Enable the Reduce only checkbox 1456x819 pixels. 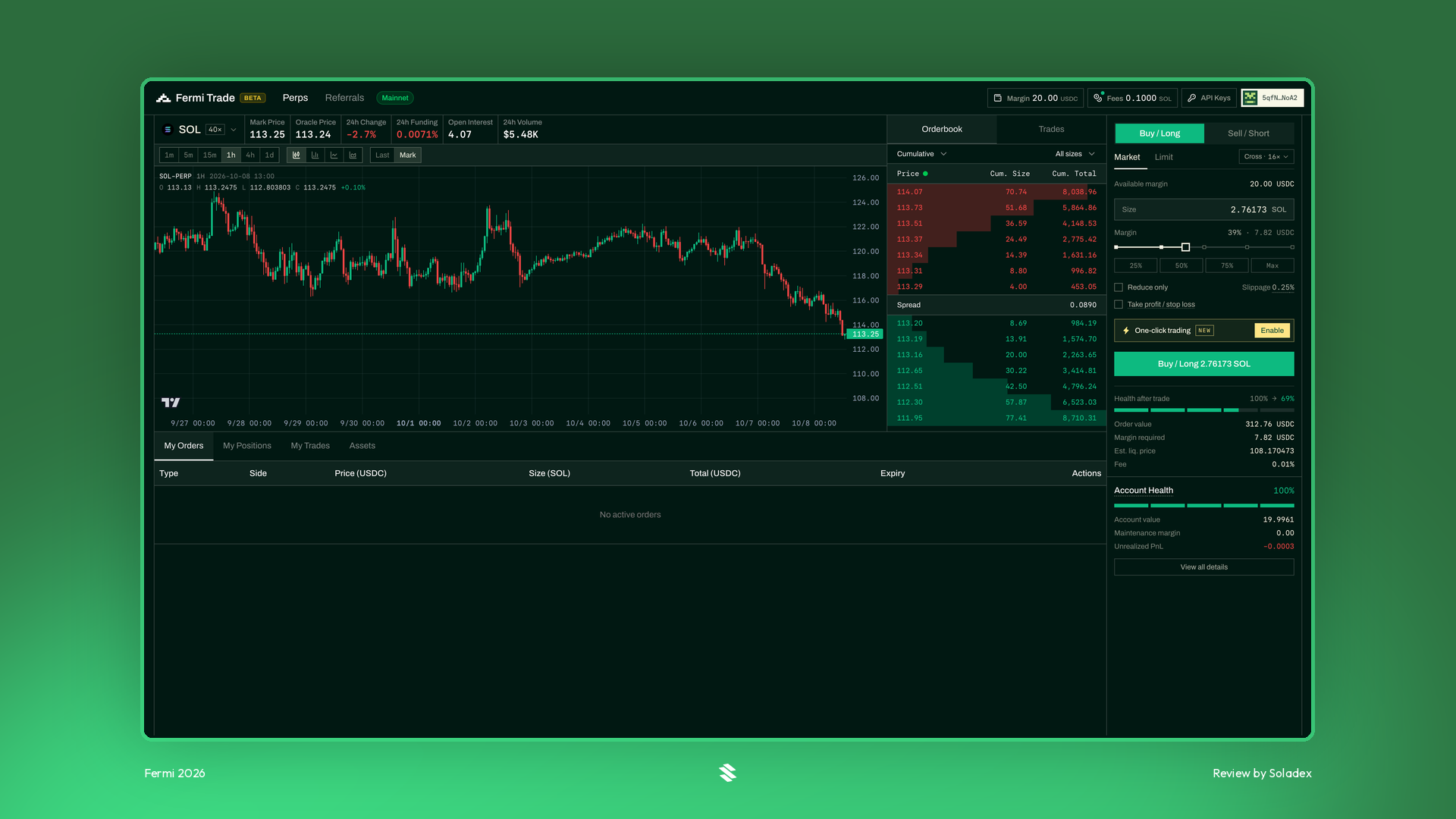1119,287
